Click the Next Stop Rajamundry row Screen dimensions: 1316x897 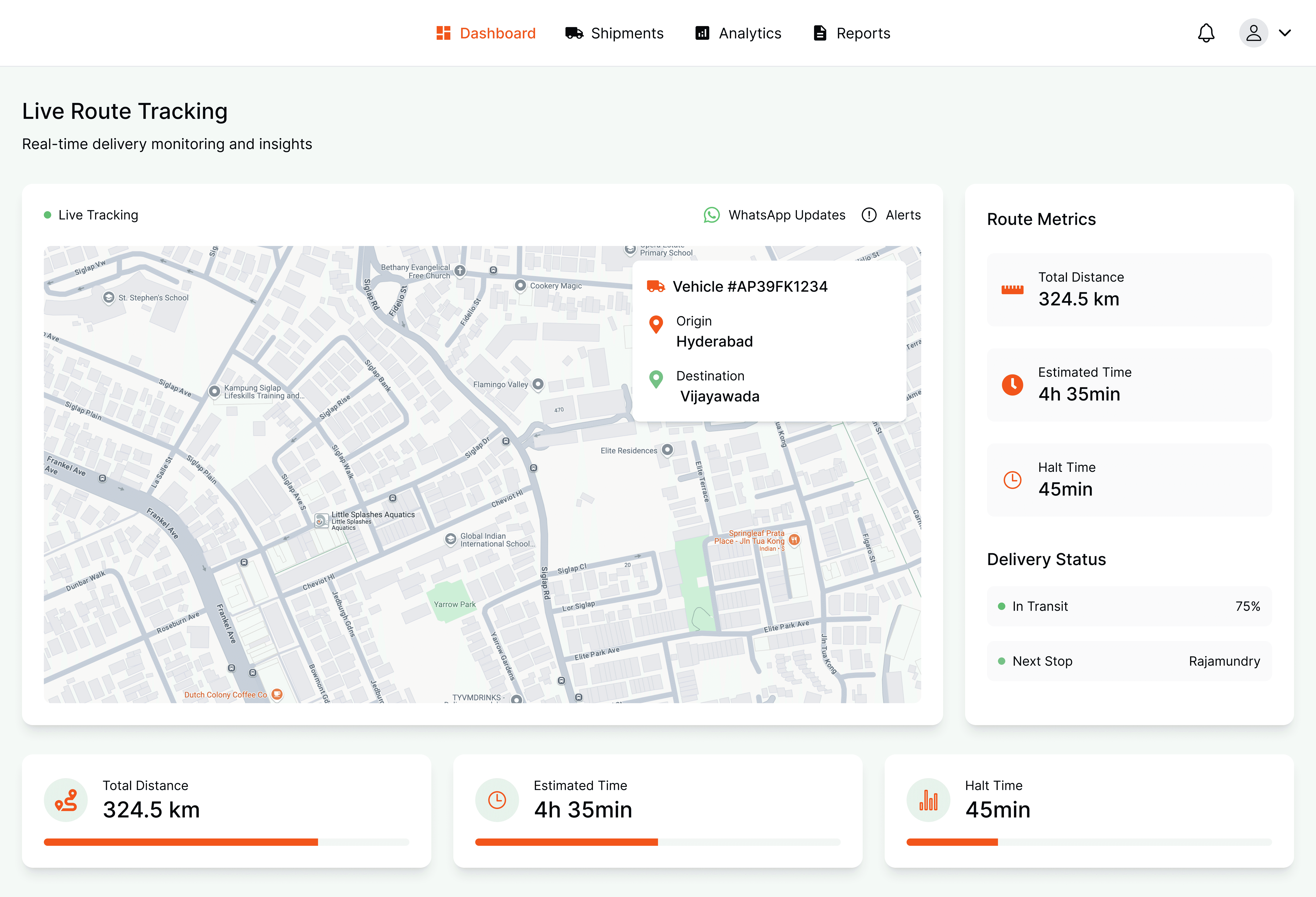(x=1129, y=661)
